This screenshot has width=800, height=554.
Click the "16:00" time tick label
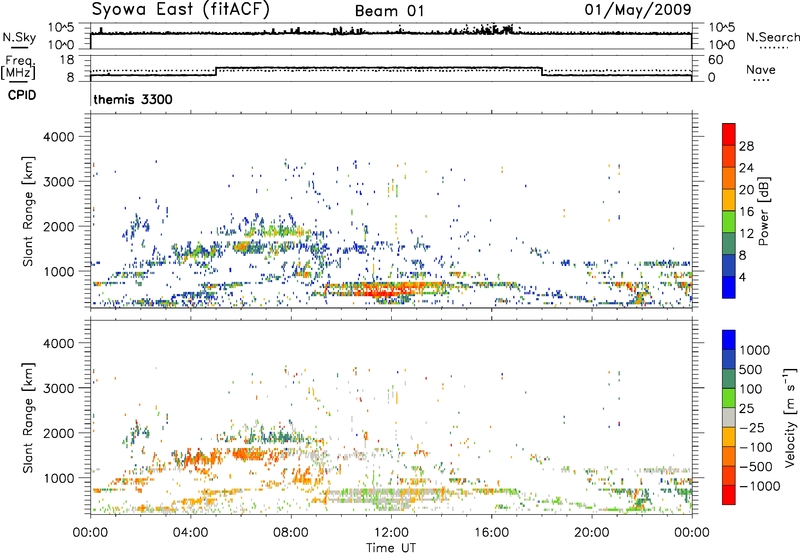click(491, 533)
